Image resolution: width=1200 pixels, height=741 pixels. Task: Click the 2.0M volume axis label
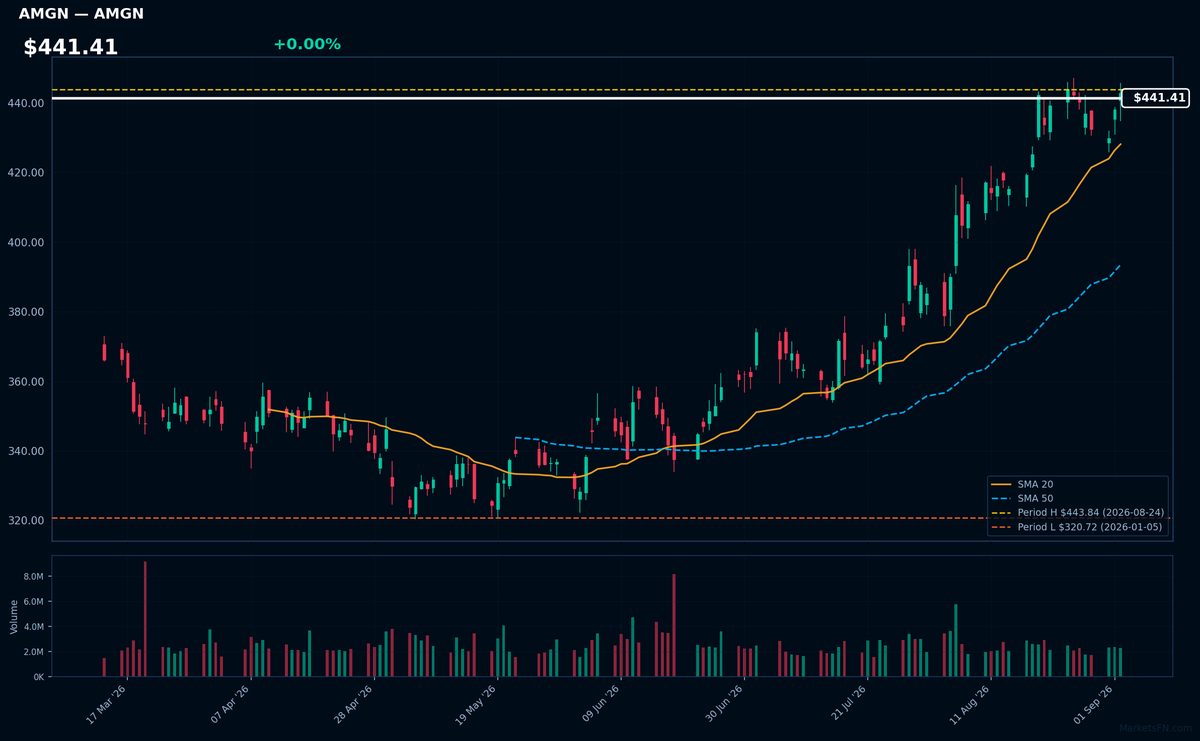pos(34,652)
